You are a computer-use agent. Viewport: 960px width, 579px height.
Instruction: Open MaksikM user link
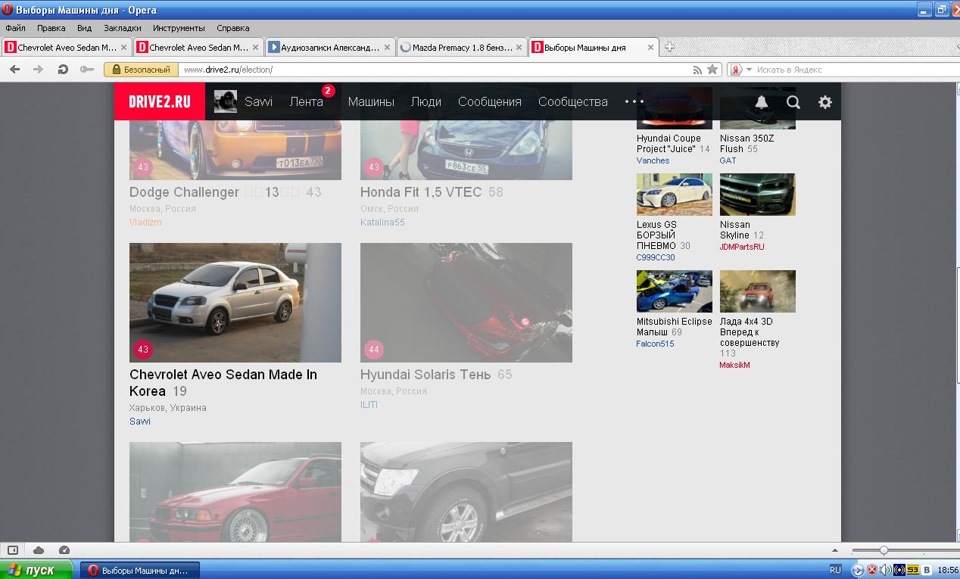(735, 365)
